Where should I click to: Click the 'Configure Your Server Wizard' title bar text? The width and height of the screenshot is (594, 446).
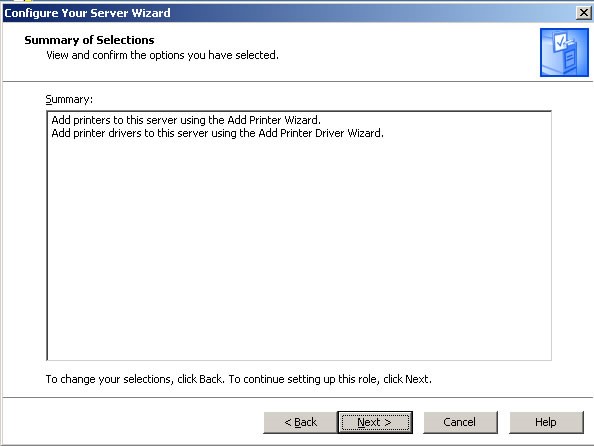click(x=88, y=13)
